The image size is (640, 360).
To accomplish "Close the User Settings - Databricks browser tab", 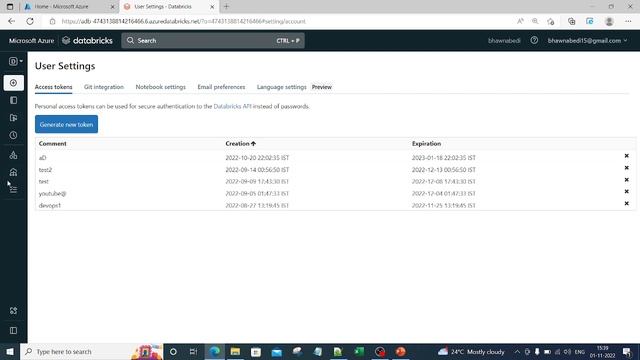I will click(x=212, y=7).
